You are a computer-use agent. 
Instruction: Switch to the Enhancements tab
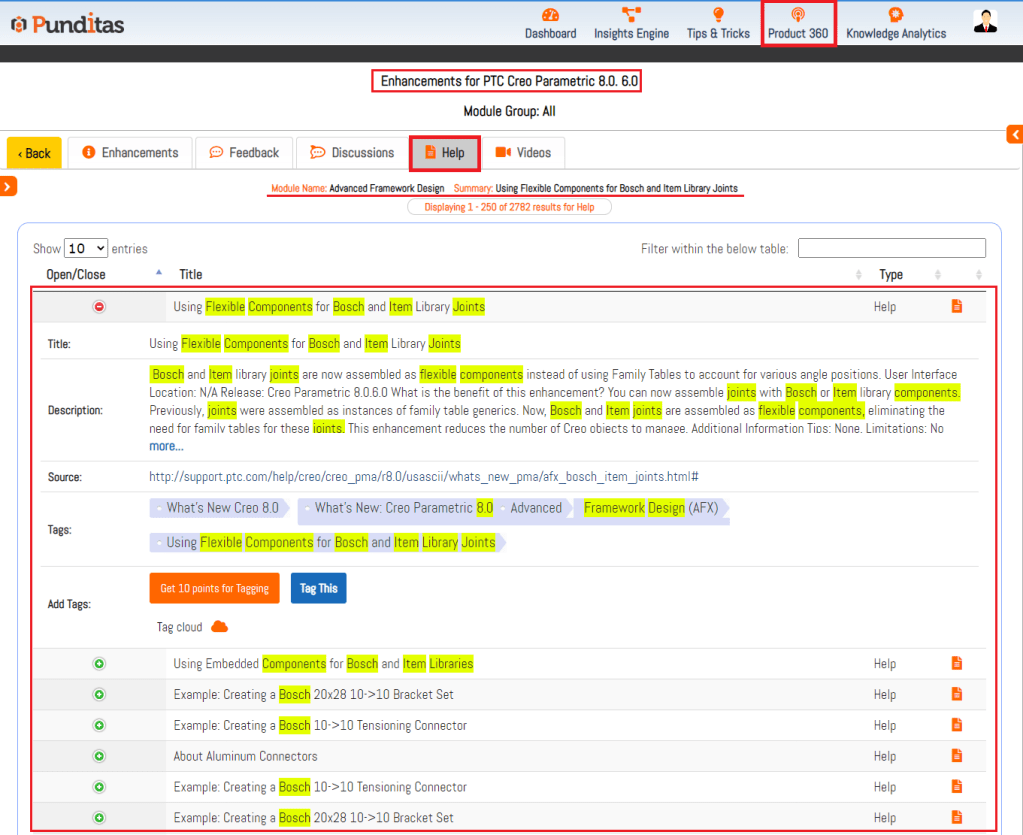tap(130, 153)
